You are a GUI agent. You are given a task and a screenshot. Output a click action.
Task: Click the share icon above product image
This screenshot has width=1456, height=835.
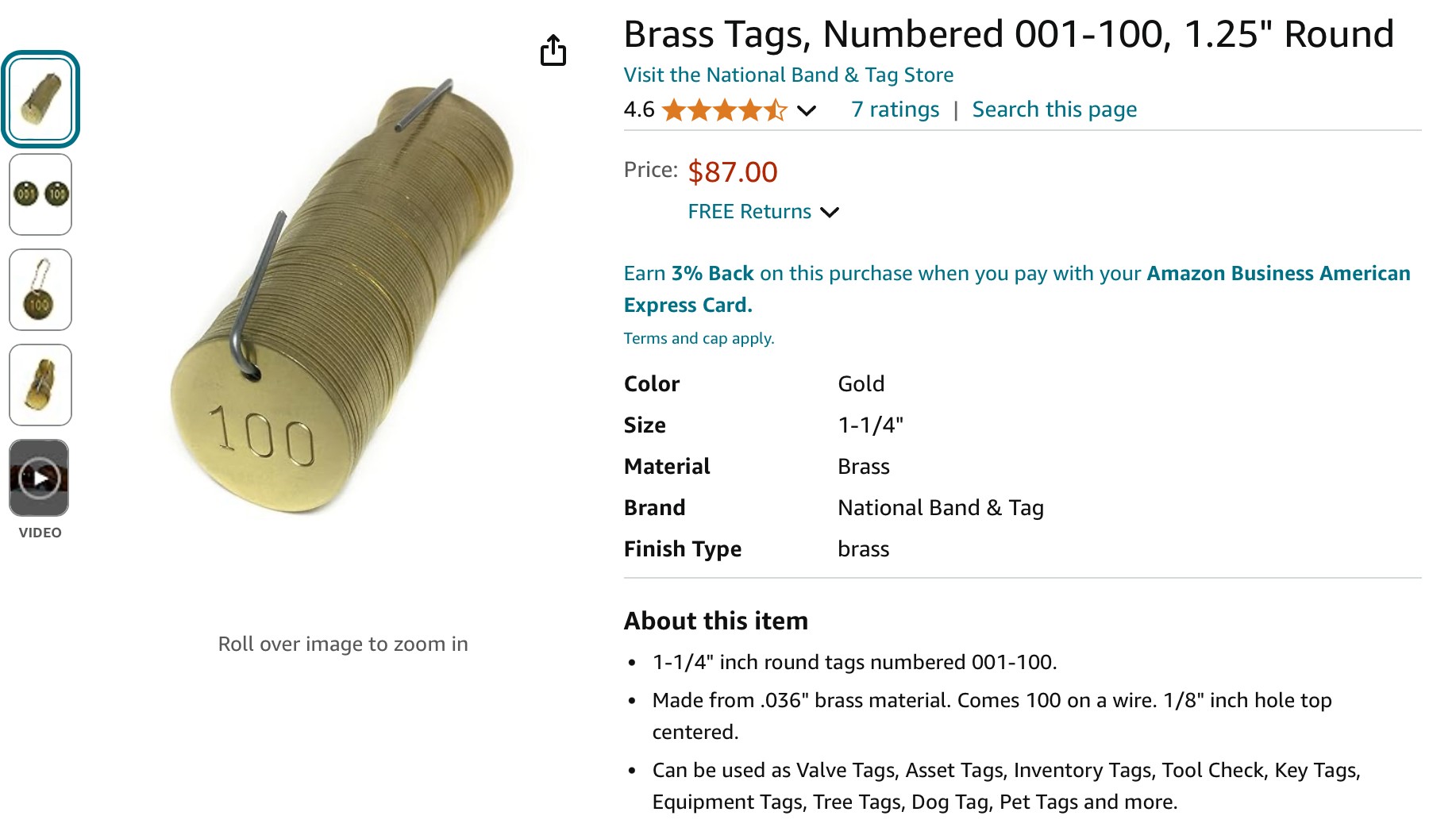click(553, 50)
